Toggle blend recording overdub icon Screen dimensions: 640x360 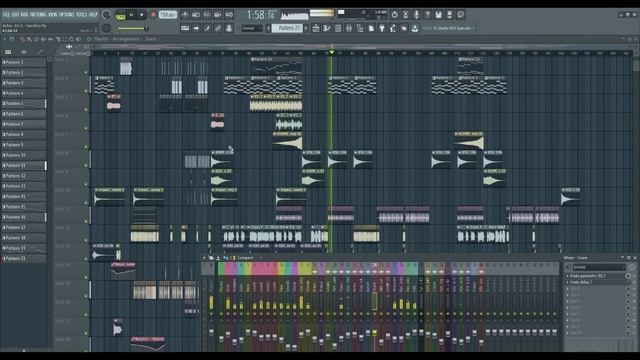point(218,15)
